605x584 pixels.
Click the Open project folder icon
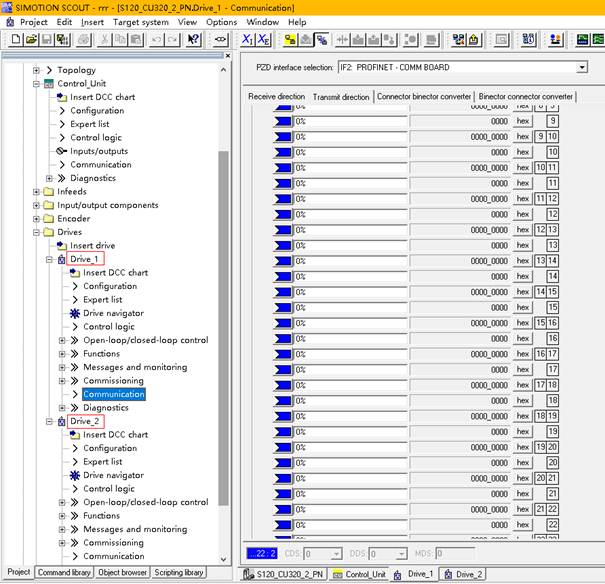click(32, 40)
